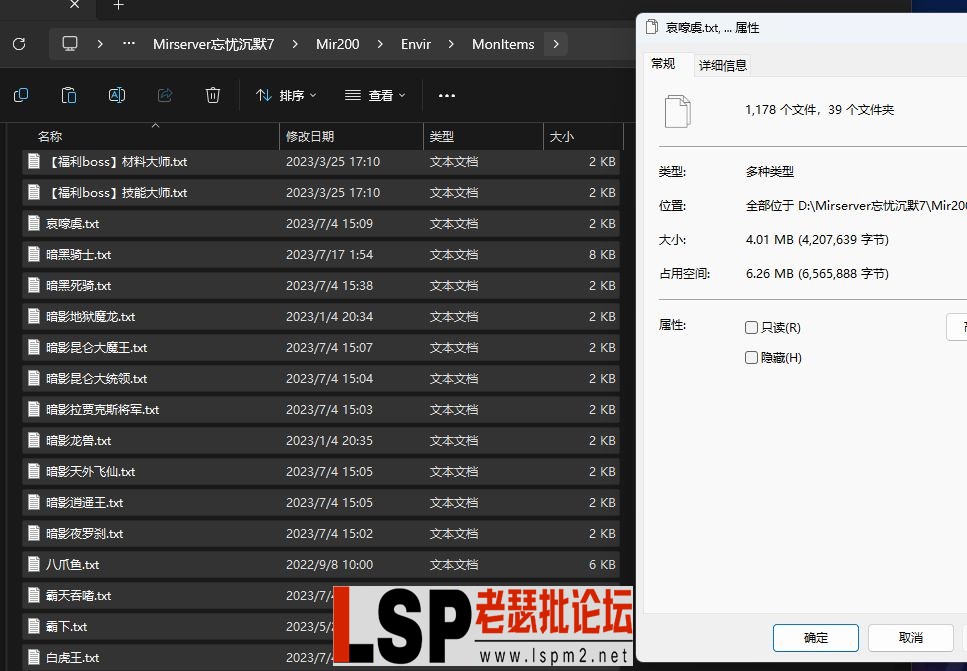Click the location path starting D:\Mirserver
The height and width of the screenshot is (671, 967).
click(x=856, y=205)
